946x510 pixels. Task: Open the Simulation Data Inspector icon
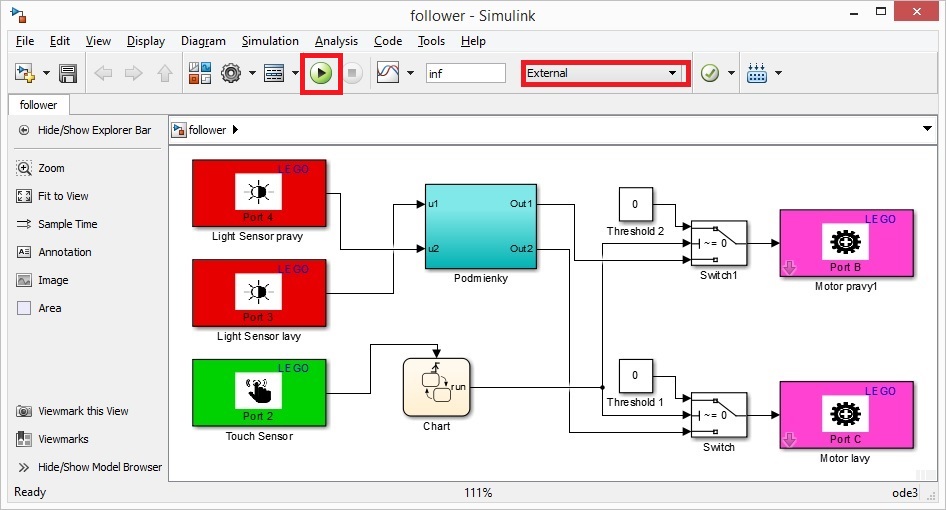[x=388, y=73]
